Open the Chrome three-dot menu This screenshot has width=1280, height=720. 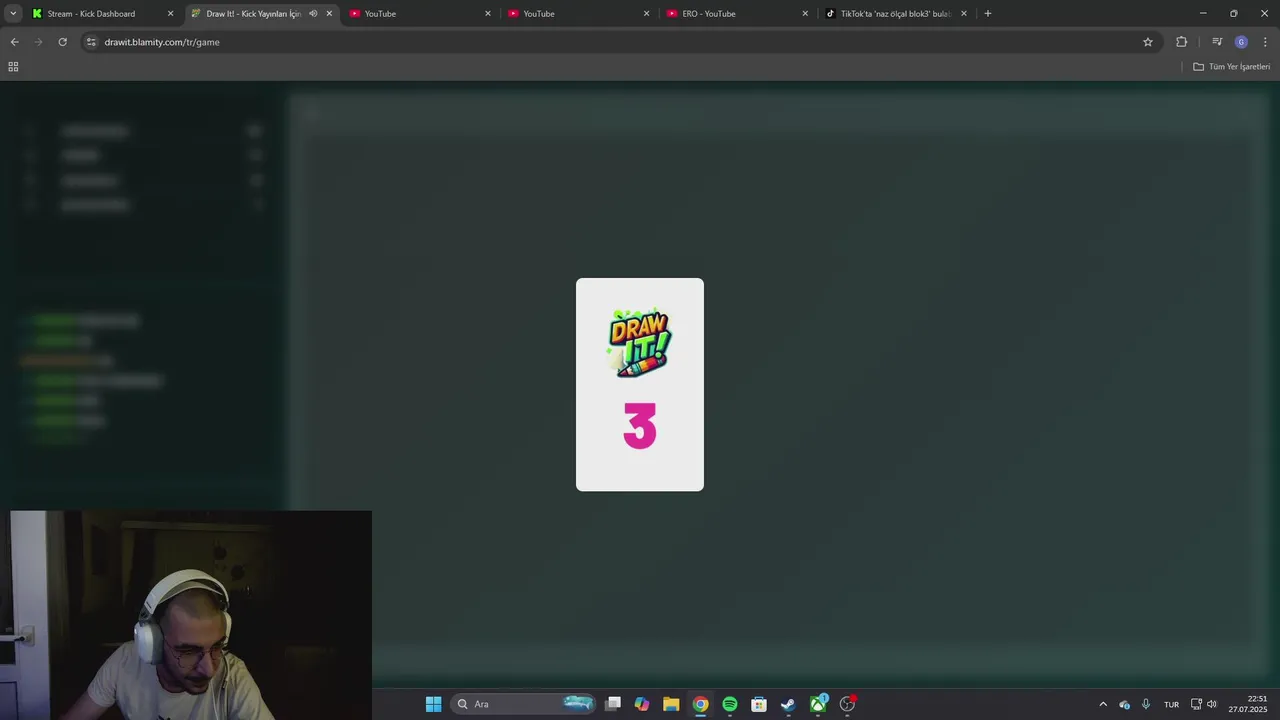click(1265, 42)
